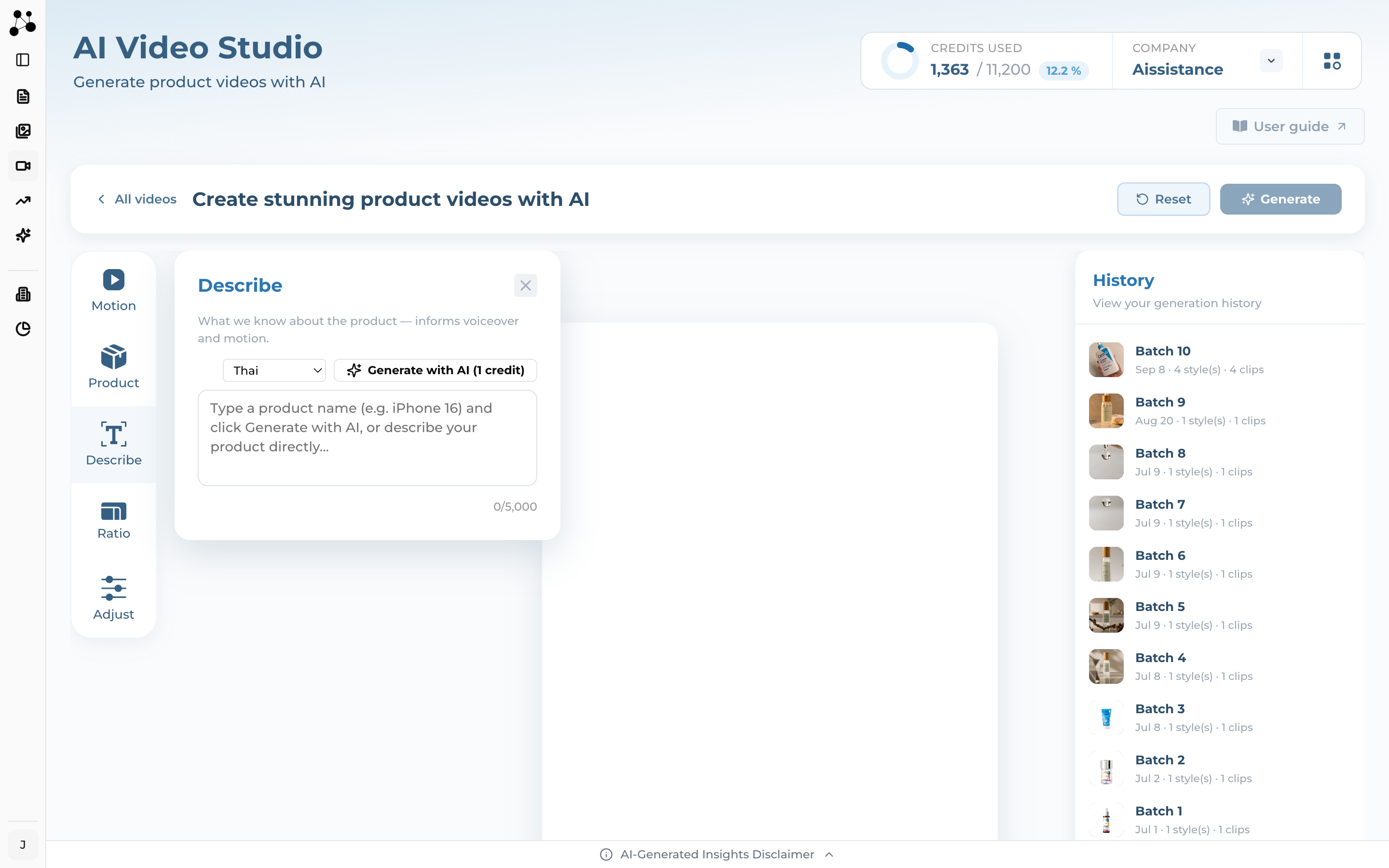Click Generate with AI (1 credit)
The height and width of the screenshot is (868, 1389).
(x=435, y=370)
